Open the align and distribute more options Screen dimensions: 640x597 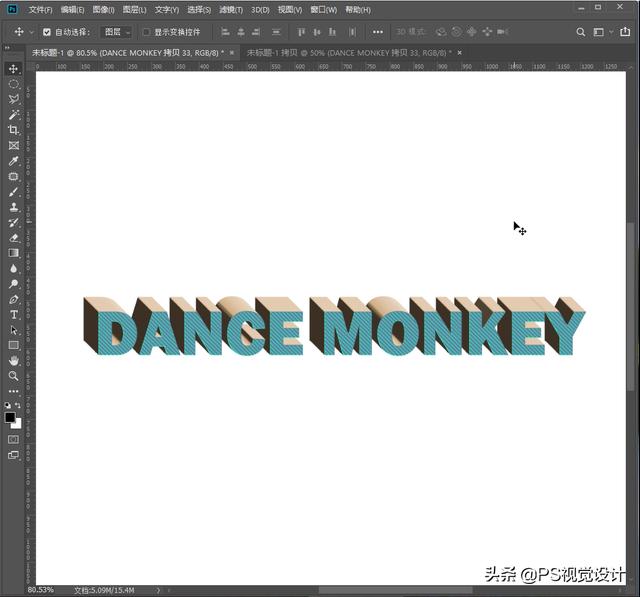click(378, 32)
